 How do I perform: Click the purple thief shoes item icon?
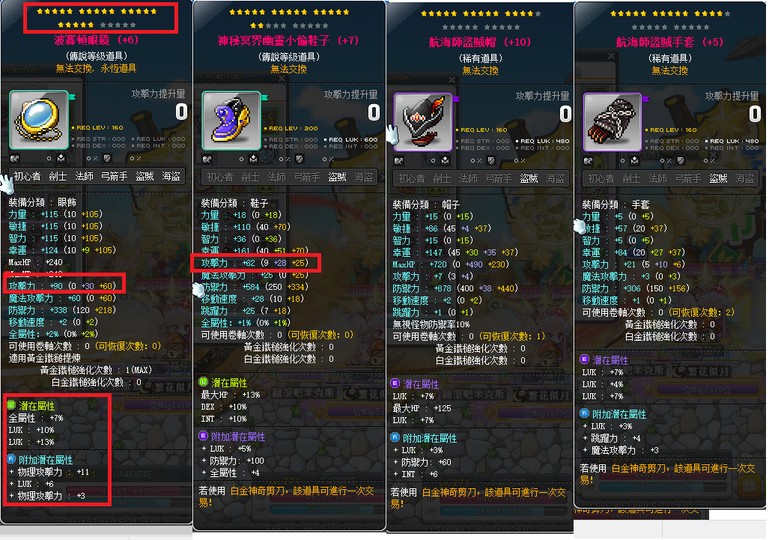231,121
